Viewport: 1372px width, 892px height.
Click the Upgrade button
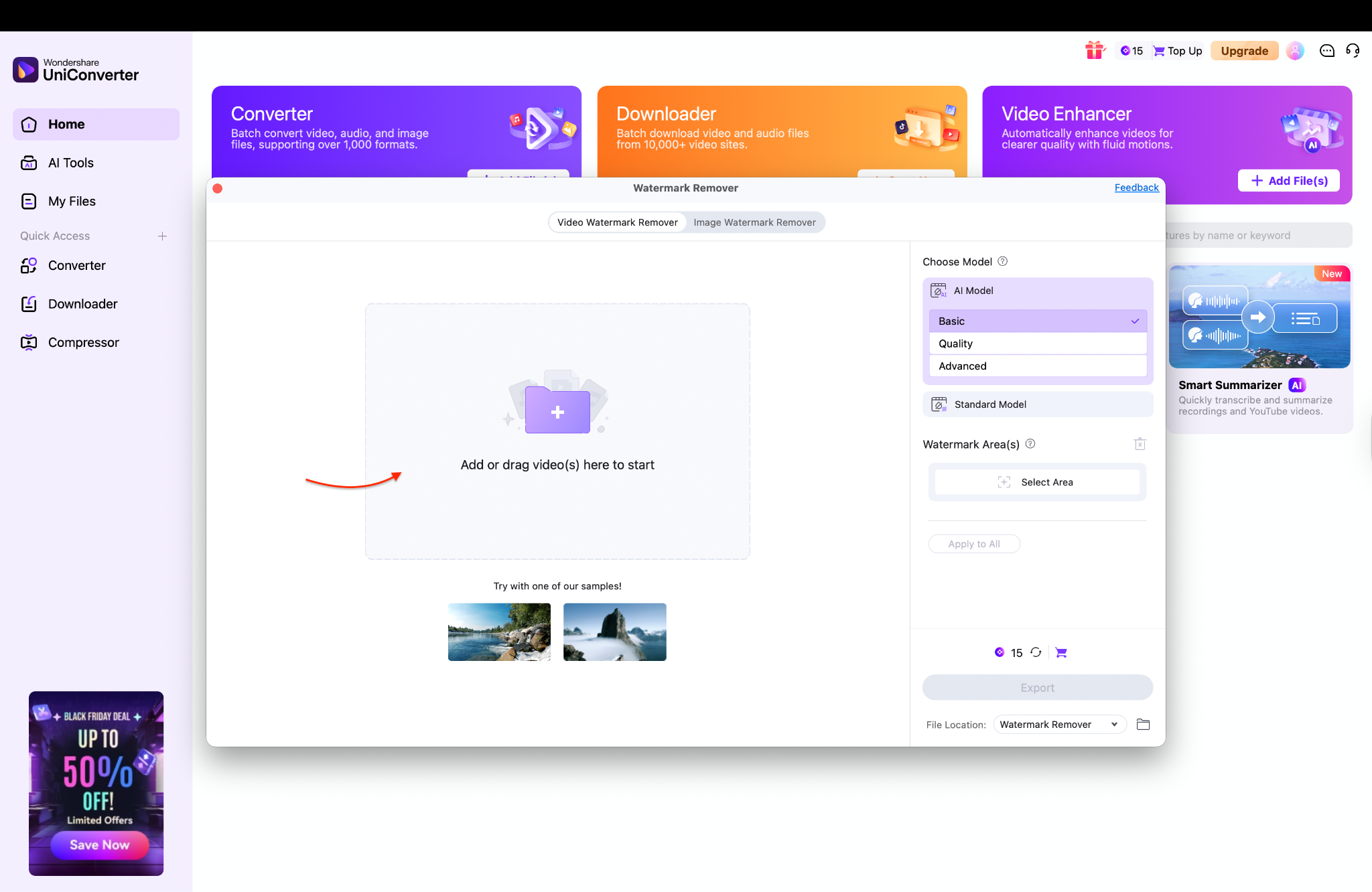tap(1244, 51)
